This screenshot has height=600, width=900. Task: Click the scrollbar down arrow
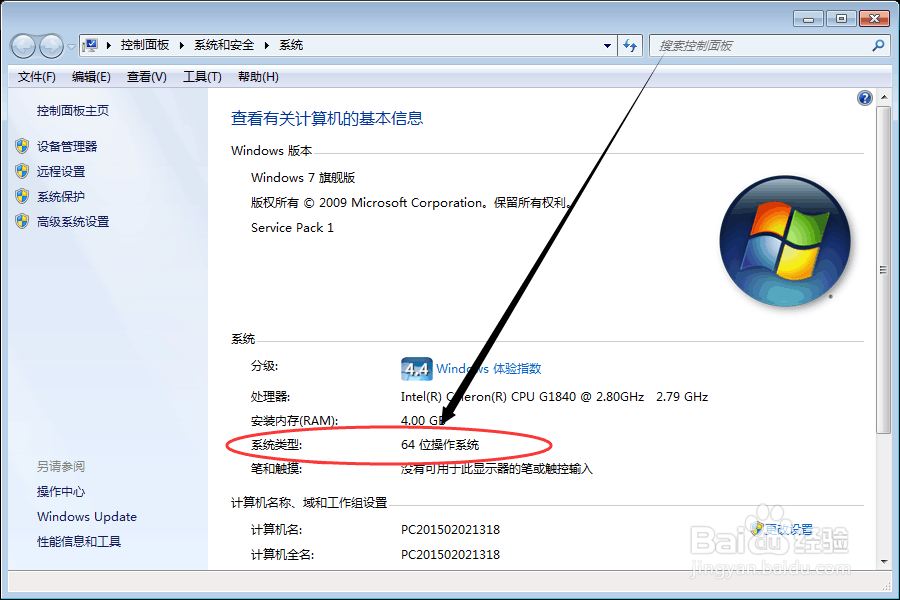click(x=884, y=562)
